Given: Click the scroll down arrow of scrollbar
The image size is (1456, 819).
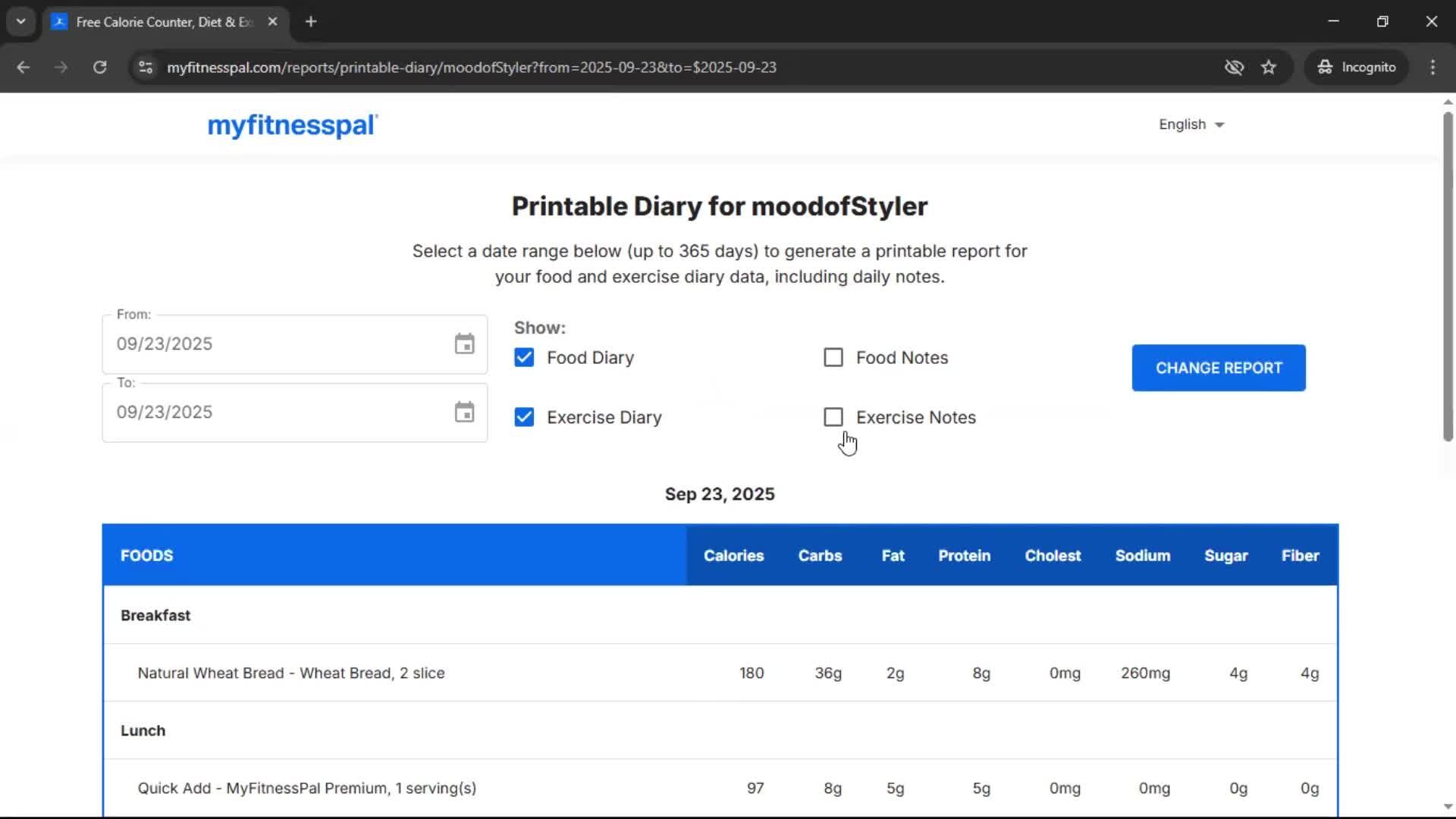Looking at the screenshot, I should [1448, 807].
